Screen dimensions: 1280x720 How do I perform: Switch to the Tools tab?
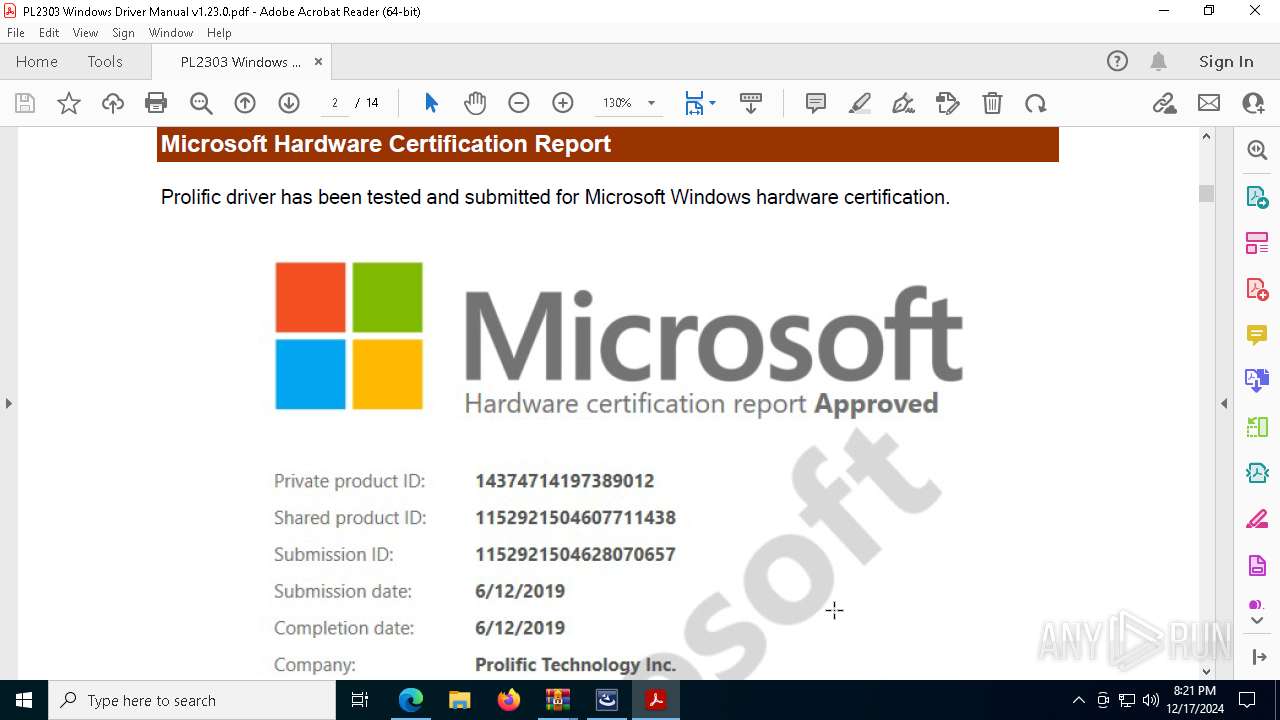(105, 62)
